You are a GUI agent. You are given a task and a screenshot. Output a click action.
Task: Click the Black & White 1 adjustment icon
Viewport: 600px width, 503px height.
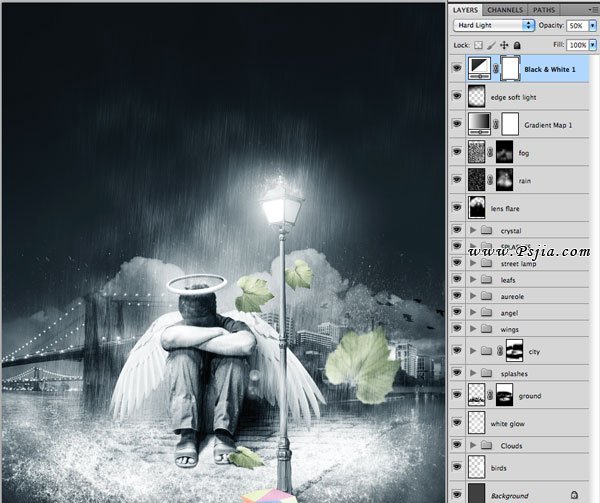pyautogui.click(x=479, y=68)
